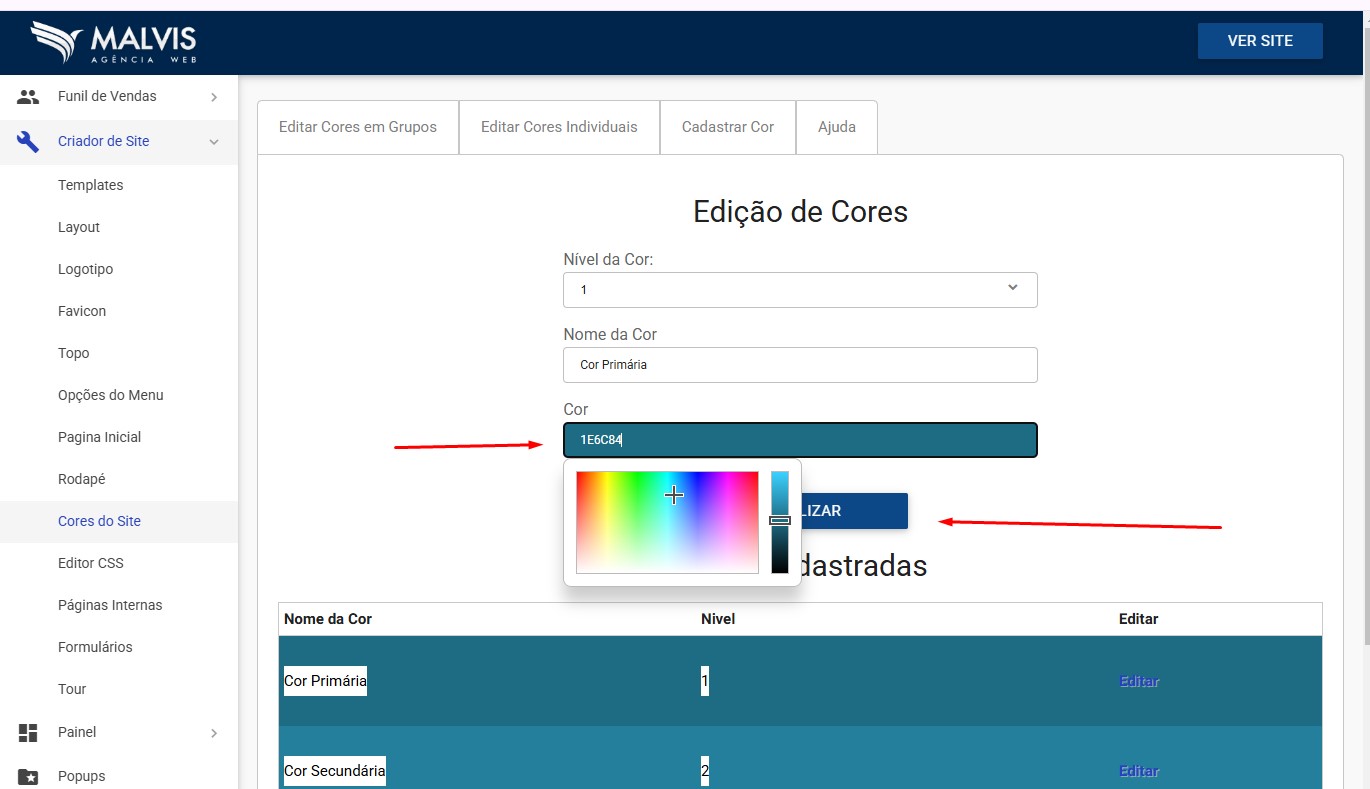This screenshot has height=789, width=1370.
Task: Select the Cadastrar Cor tab
Action: tap(728, 127)
